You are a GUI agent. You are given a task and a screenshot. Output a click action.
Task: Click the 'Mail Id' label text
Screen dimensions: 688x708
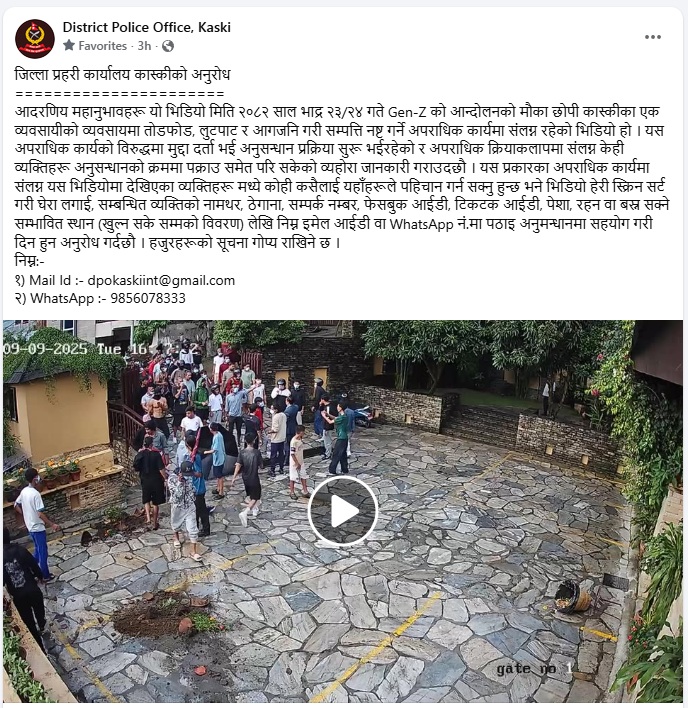point(50,280)
